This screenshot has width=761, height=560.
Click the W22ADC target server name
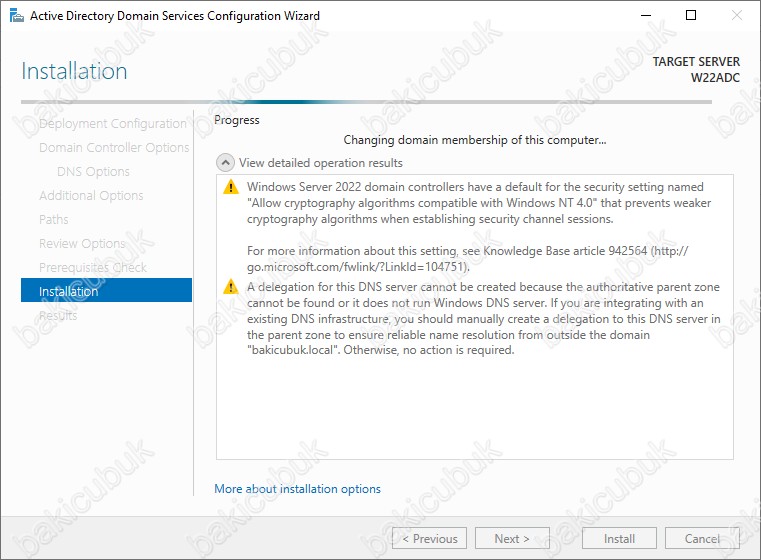715,78
